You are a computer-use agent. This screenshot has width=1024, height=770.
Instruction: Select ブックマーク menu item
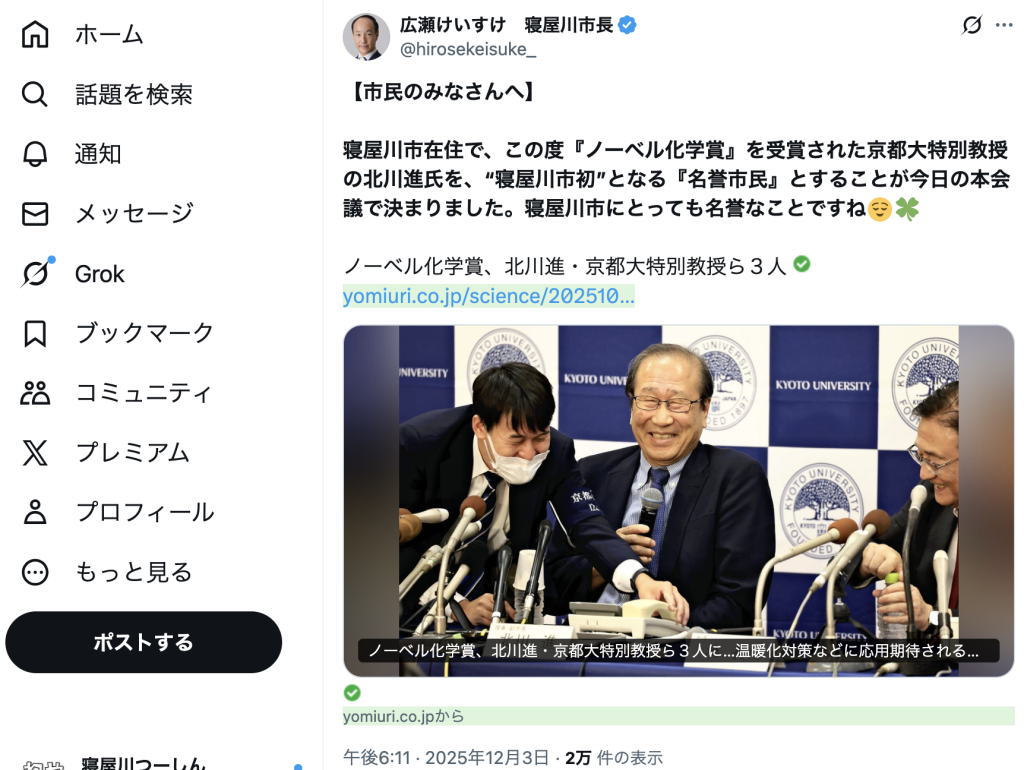coord(144,333)
